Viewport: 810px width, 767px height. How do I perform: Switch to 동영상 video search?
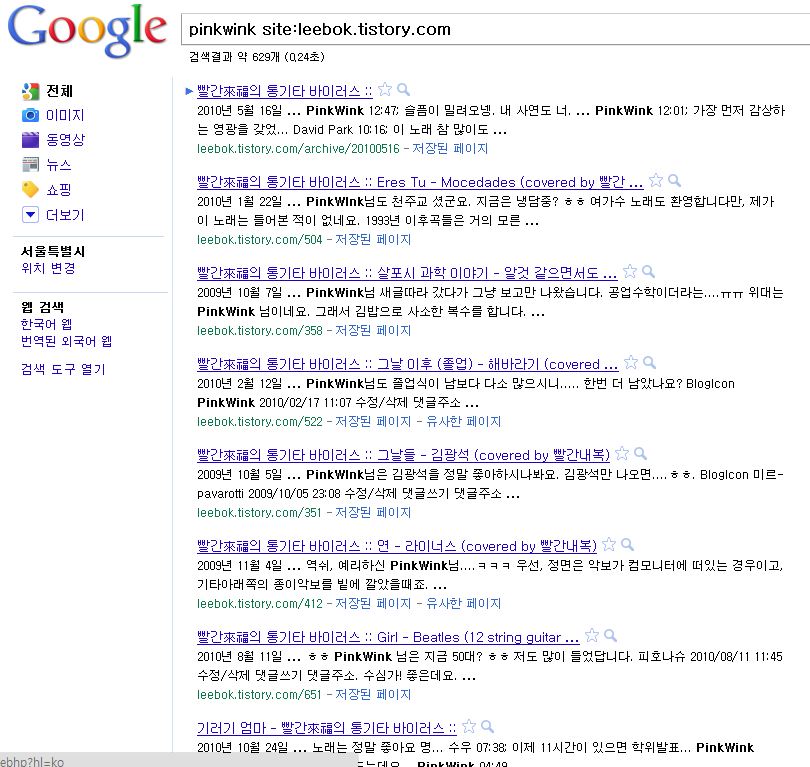coord(66,139)
